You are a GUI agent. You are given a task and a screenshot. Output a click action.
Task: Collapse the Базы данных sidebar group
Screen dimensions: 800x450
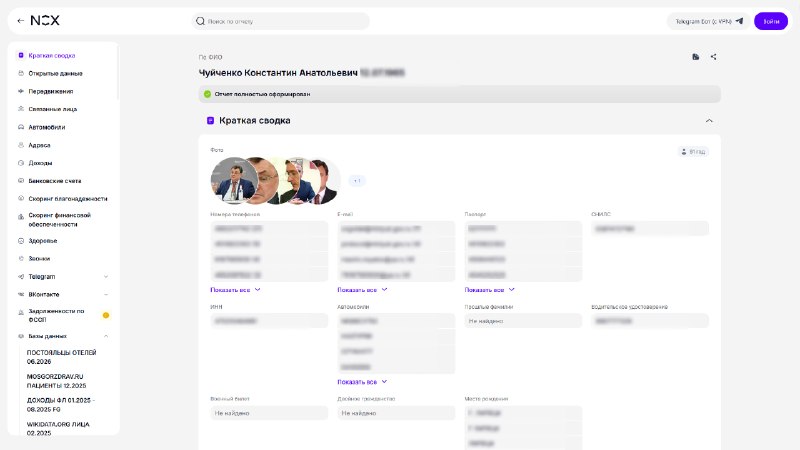106,336
